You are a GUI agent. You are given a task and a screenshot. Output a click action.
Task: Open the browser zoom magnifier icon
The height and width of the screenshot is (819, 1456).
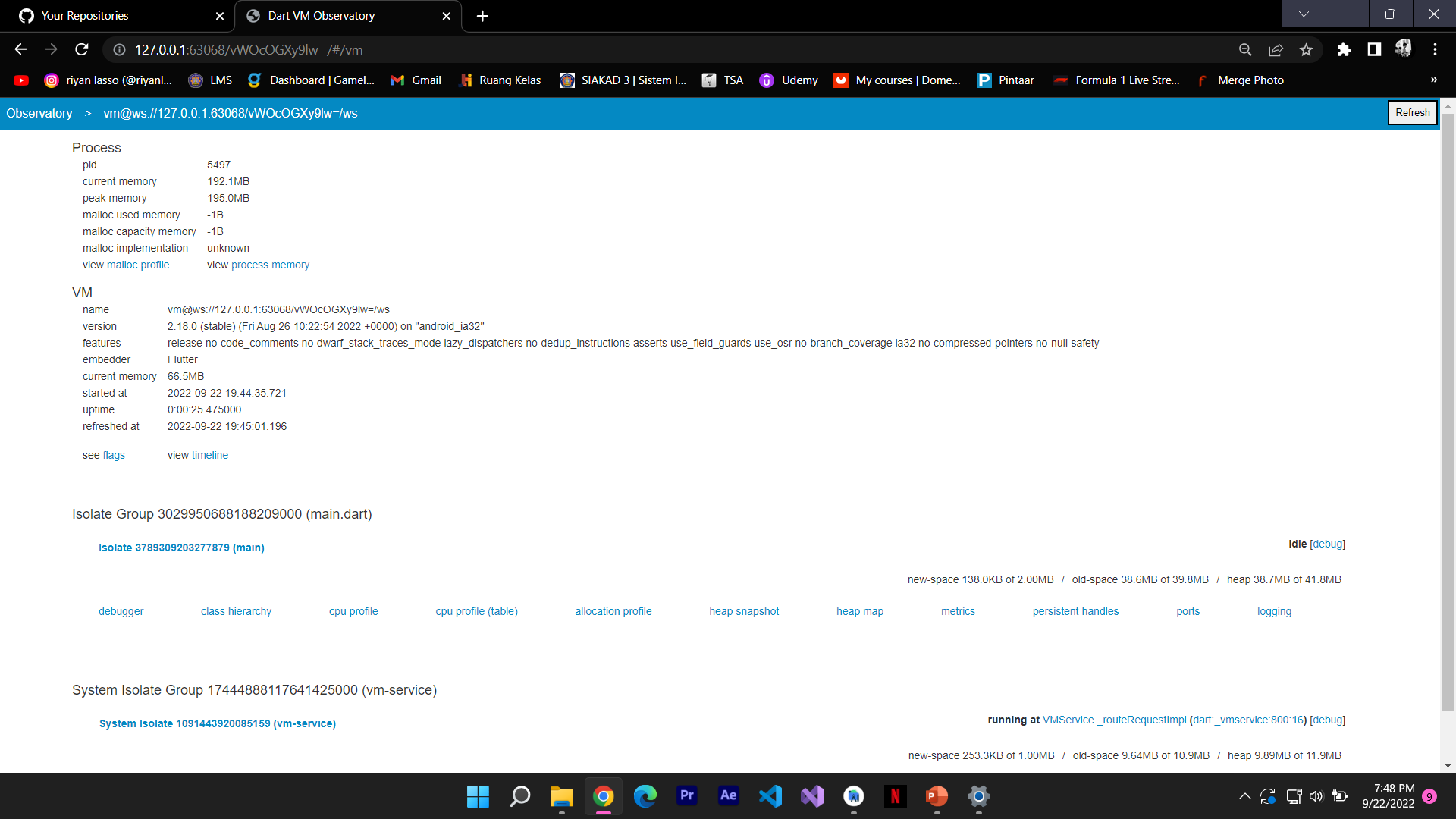(1245, 49)
